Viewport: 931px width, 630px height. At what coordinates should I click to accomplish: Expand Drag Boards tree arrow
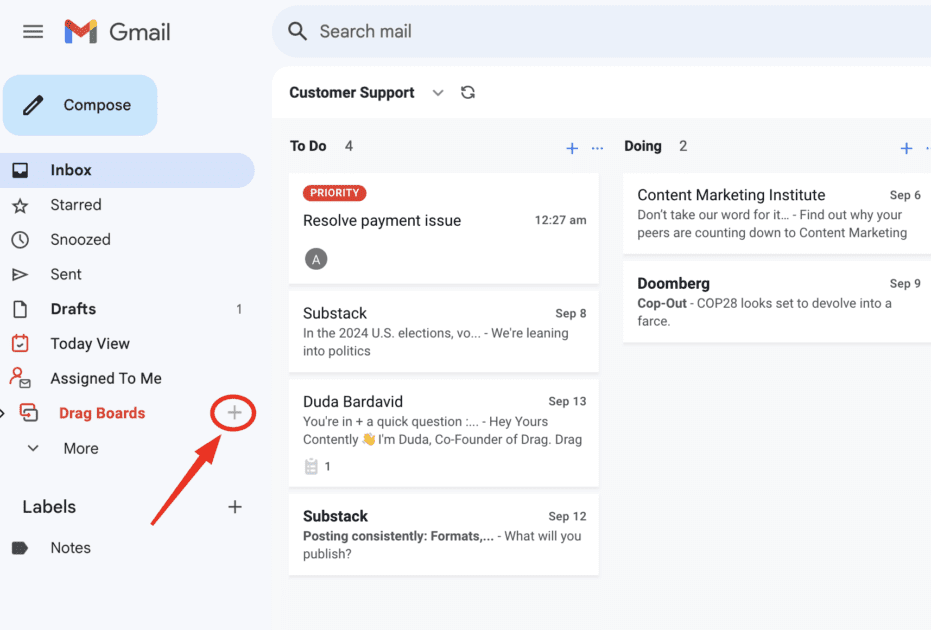pyautogui.click(x=2, y=413)
